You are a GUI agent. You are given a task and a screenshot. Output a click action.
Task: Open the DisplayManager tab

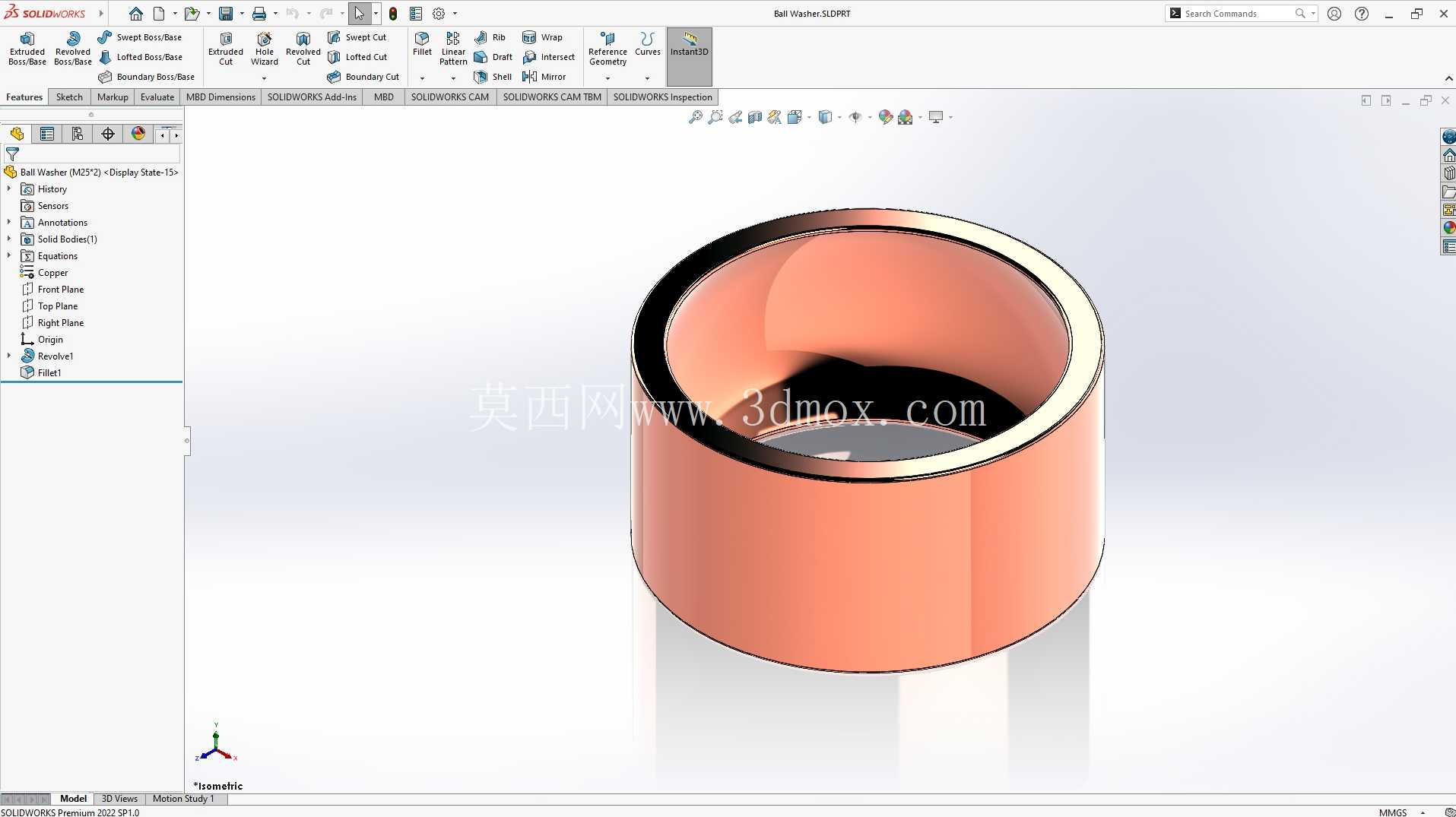138,135
